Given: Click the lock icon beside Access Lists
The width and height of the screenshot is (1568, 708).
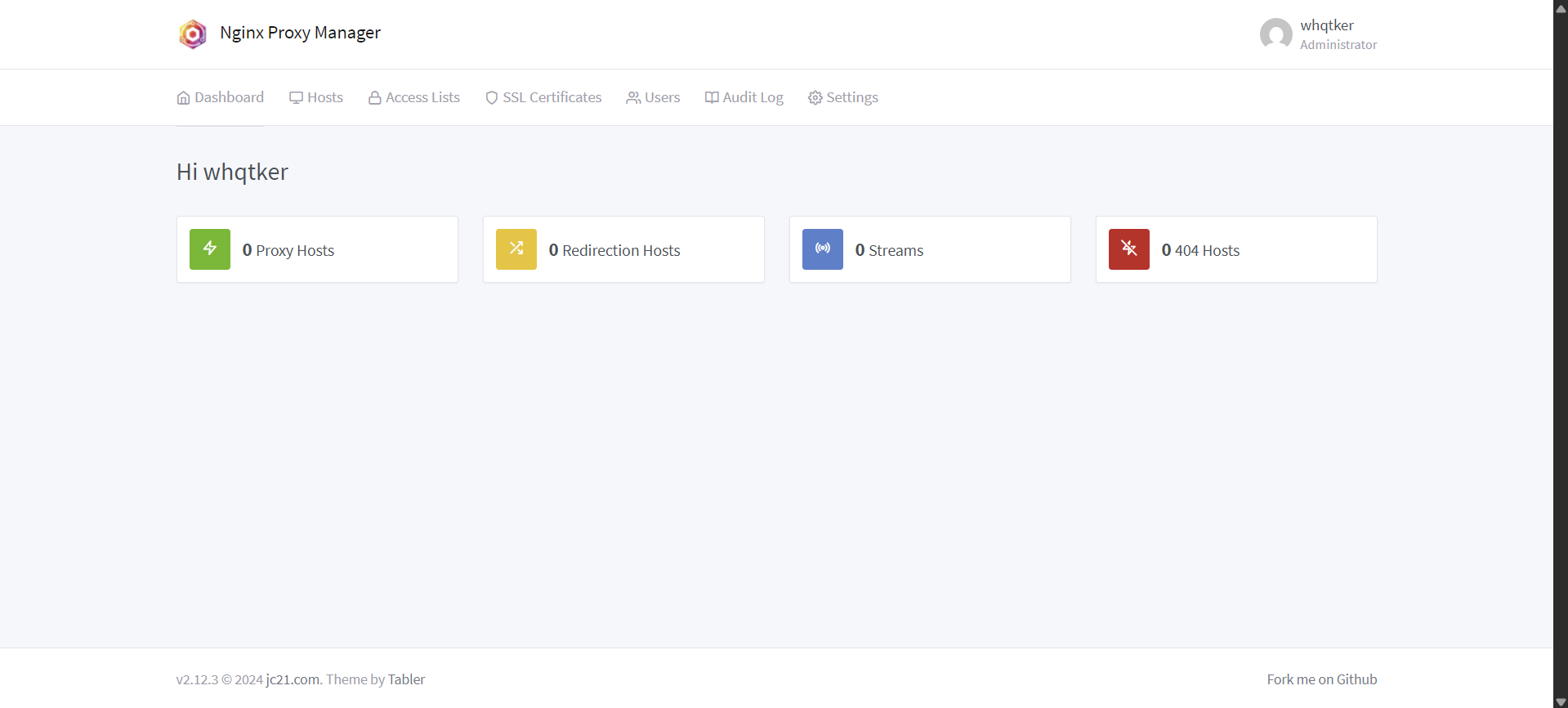Looking at the screenshot, I should [x=375, y=98].
